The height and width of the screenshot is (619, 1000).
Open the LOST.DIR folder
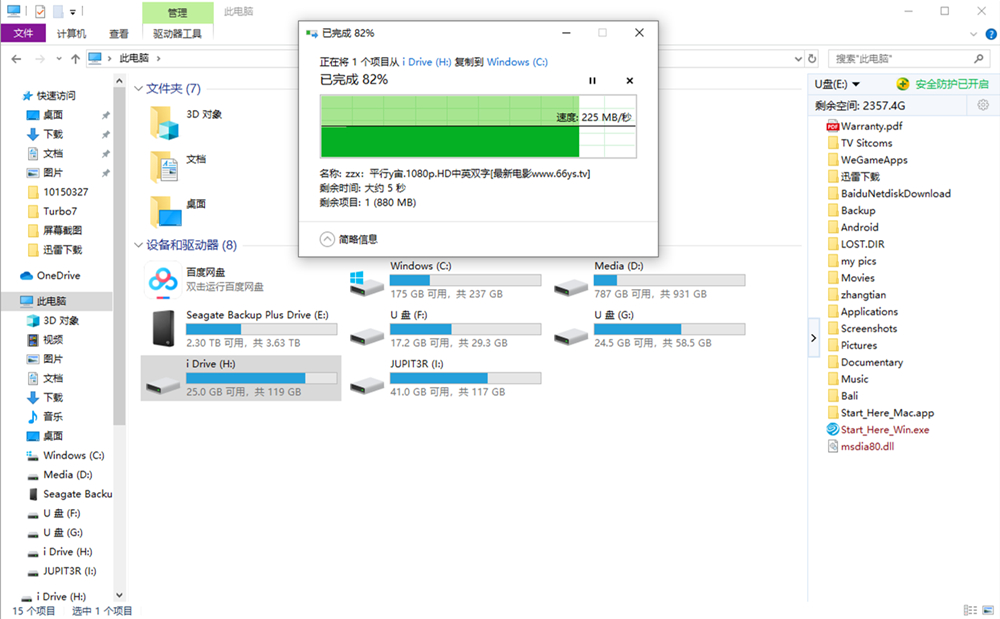click(x=856, y=244)
